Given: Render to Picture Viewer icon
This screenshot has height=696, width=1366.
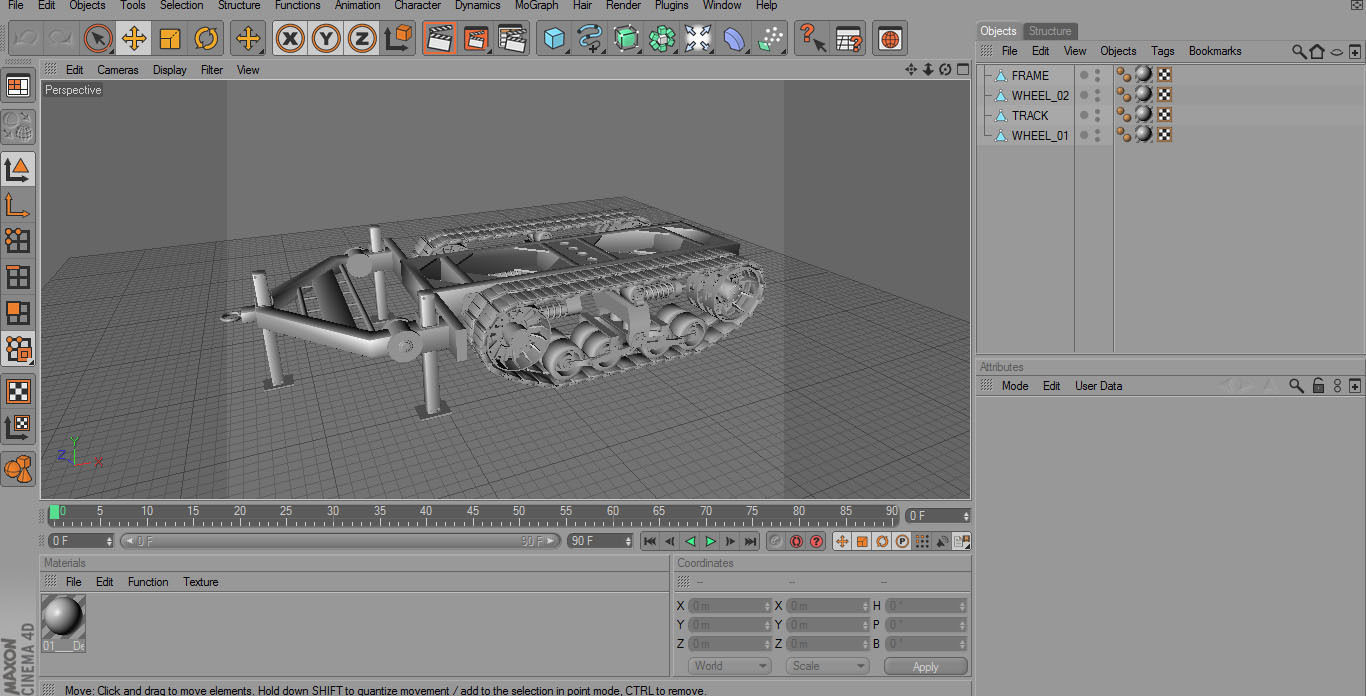Looking at the screenshot, I should [476, 39].
